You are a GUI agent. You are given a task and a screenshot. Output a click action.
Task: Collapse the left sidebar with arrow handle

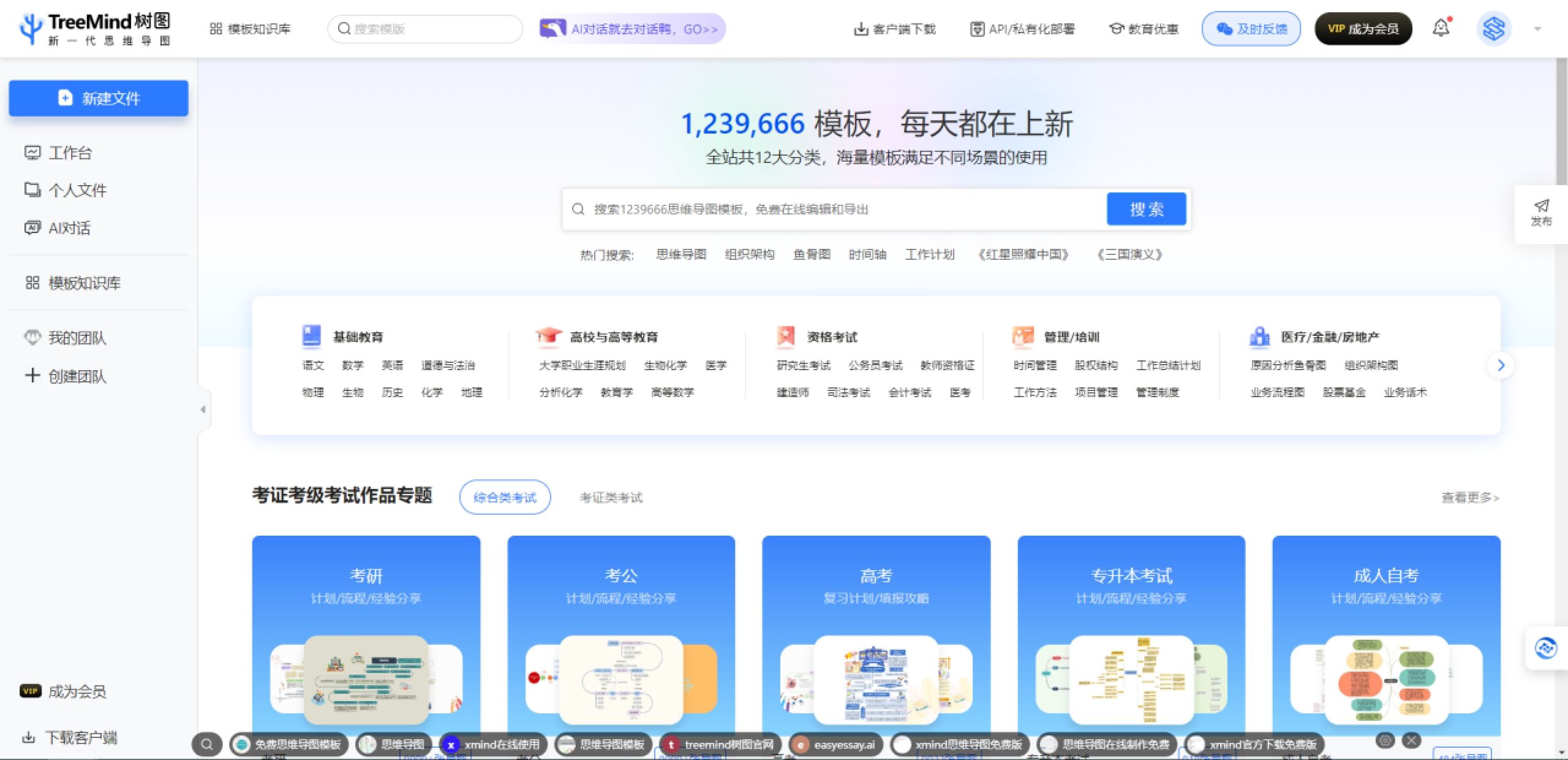203,409
